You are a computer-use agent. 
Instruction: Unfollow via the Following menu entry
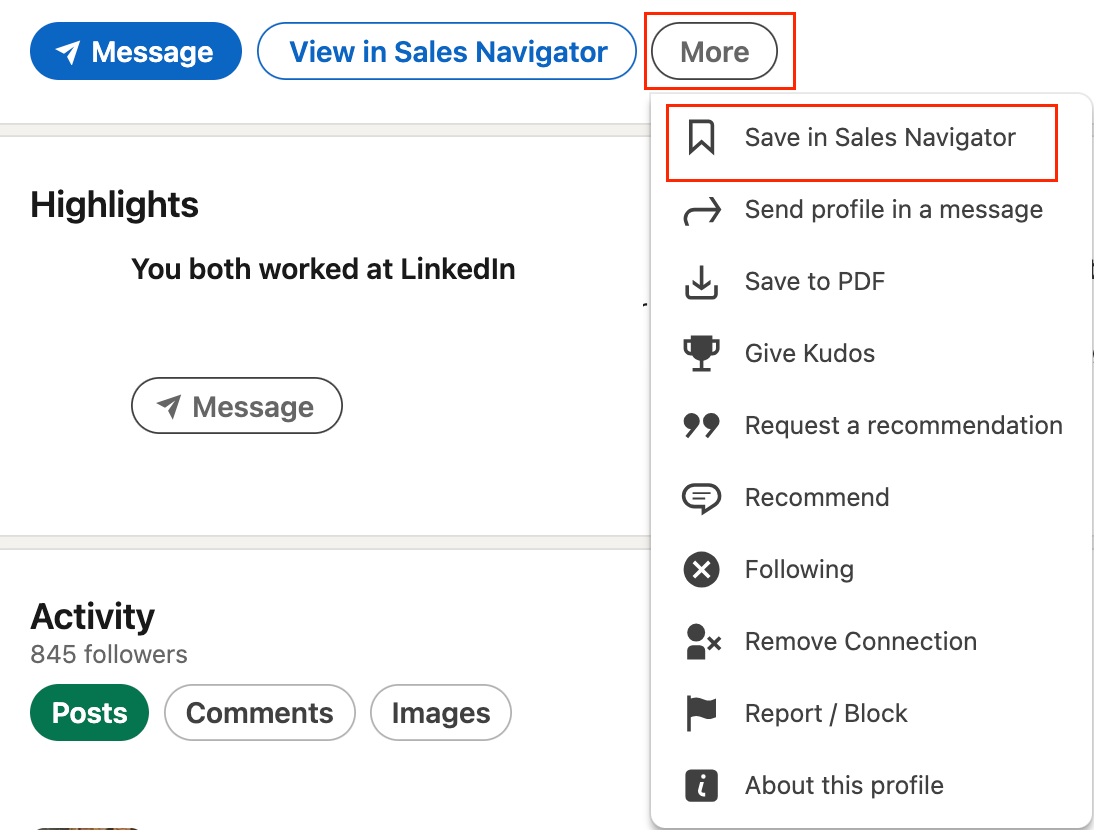point(871,570)
